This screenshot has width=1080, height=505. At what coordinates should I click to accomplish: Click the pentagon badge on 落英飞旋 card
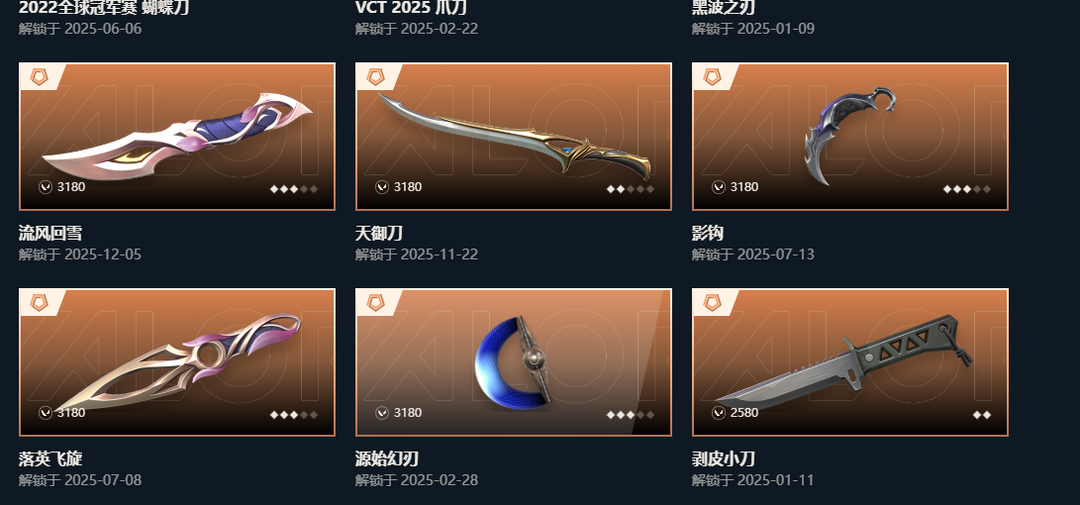(x=39, y=302)
